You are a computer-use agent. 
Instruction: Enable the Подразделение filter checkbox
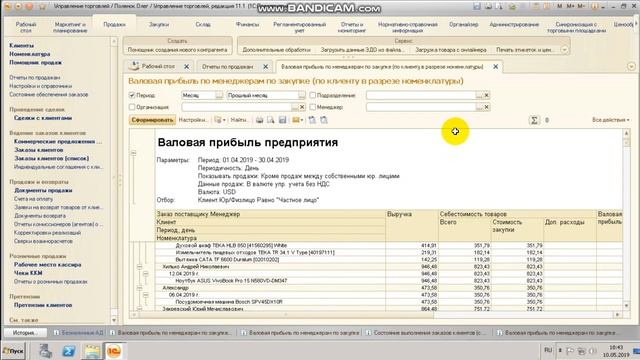tap(313, 95)
